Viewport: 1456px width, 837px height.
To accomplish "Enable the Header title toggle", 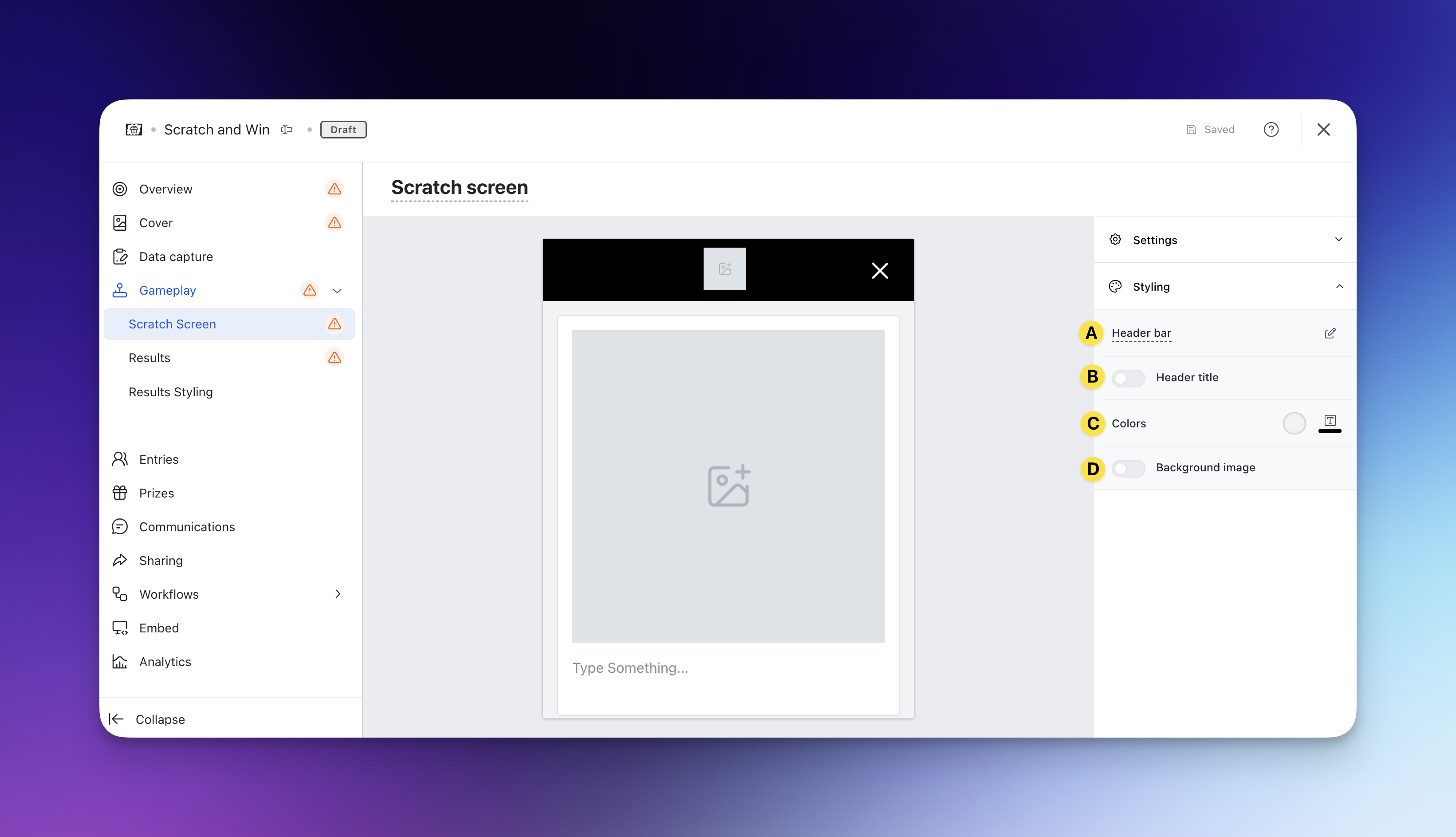I will pos(1128,378).
